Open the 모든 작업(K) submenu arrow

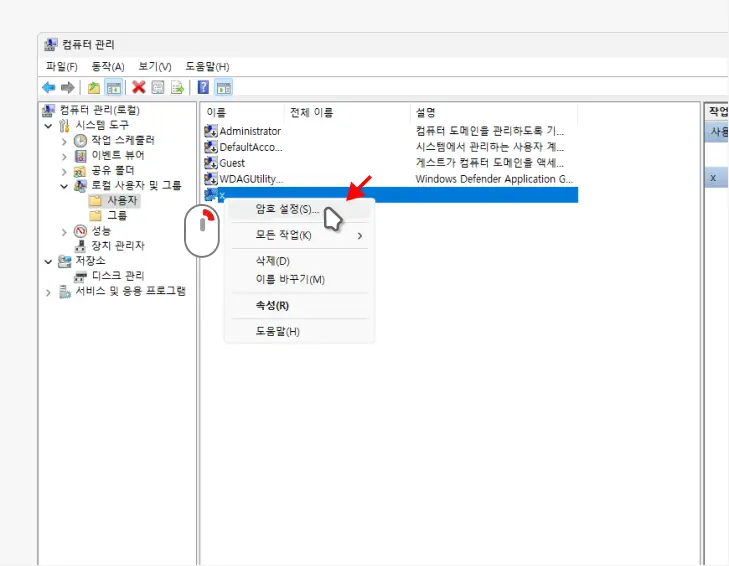[360, 236]
